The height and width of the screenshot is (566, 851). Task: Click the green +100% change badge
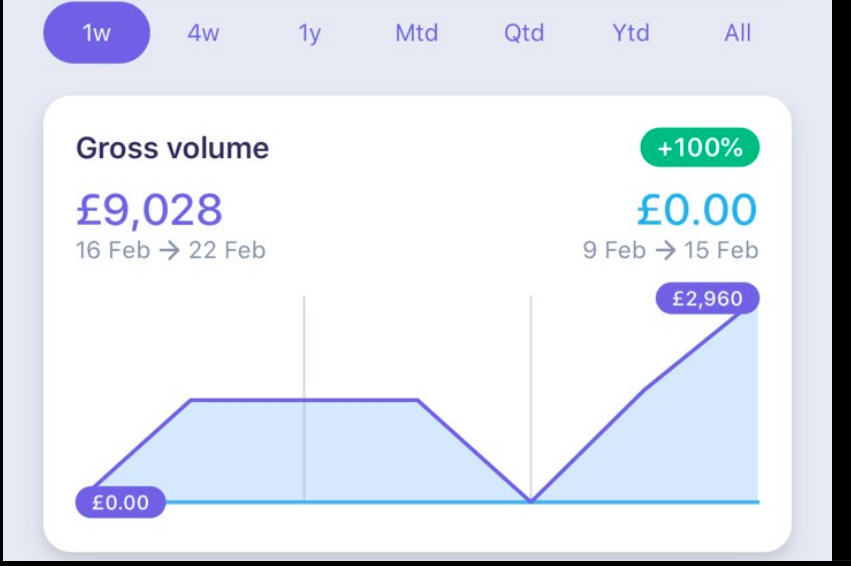tap(700, 149)
